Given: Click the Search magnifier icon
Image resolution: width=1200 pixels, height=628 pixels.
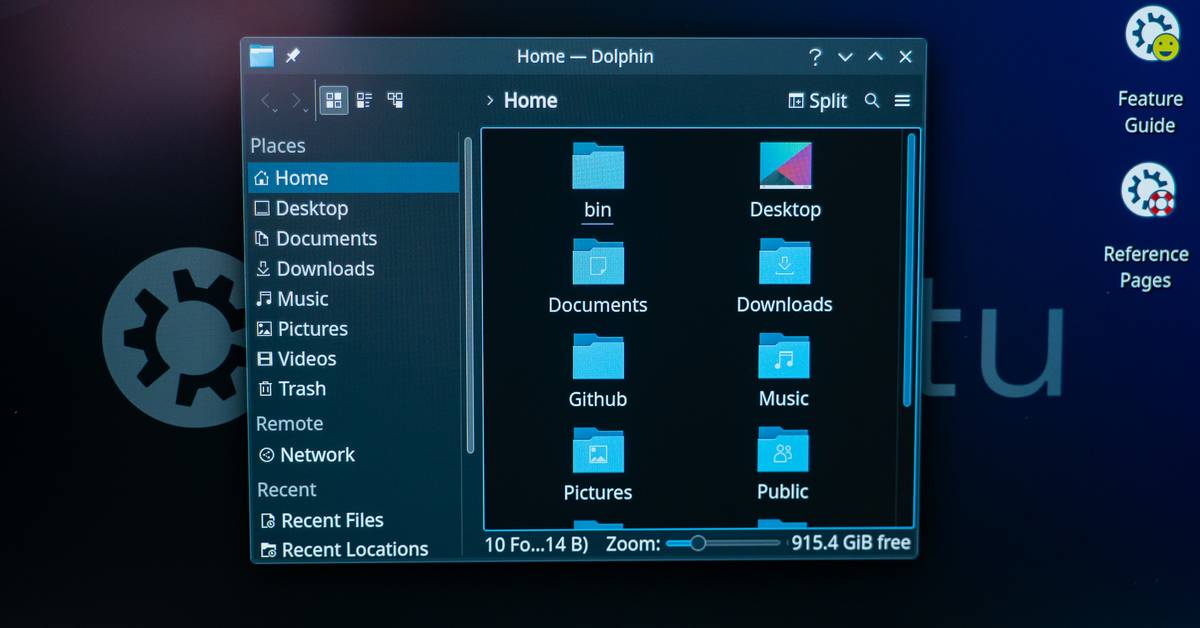Looking at the screenshot, I should [872, 101].
